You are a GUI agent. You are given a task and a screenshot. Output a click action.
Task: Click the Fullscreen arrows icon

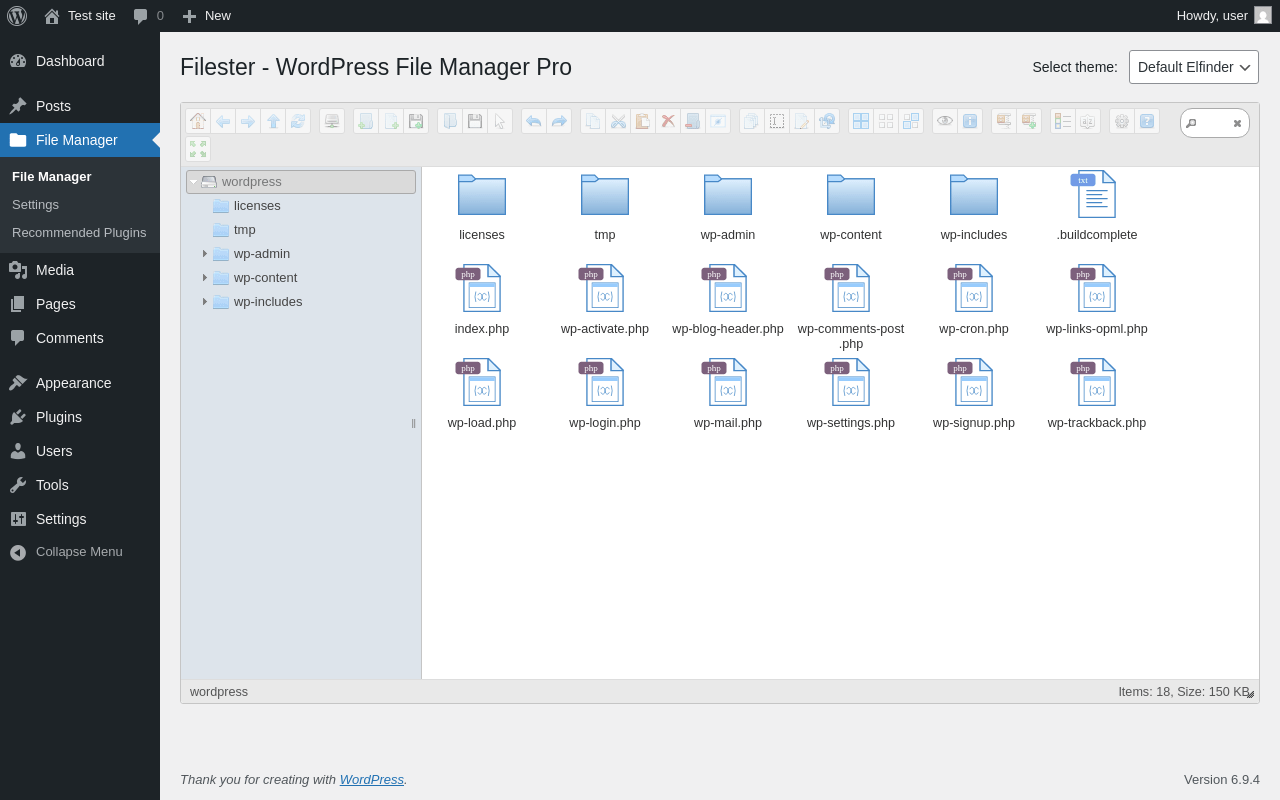(198, 149)
